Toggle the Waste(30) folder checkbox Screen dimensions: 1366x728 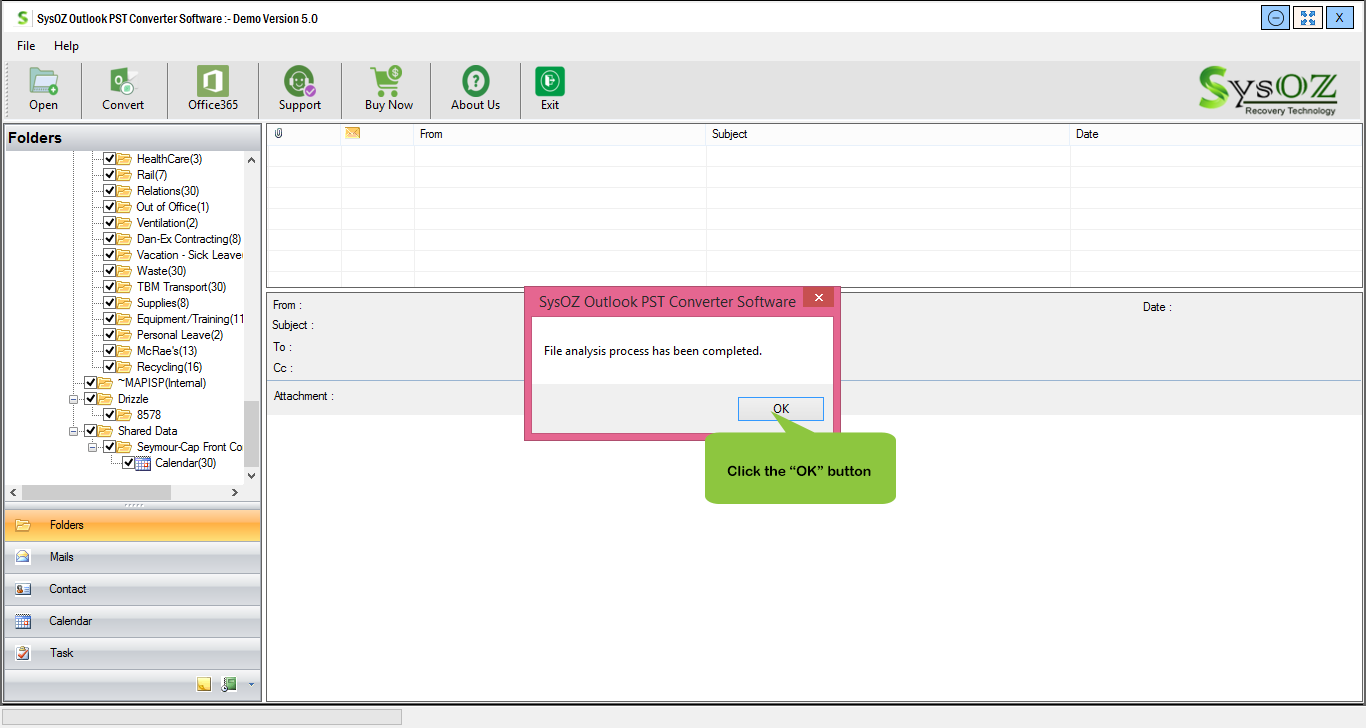[x=109, y=271]
